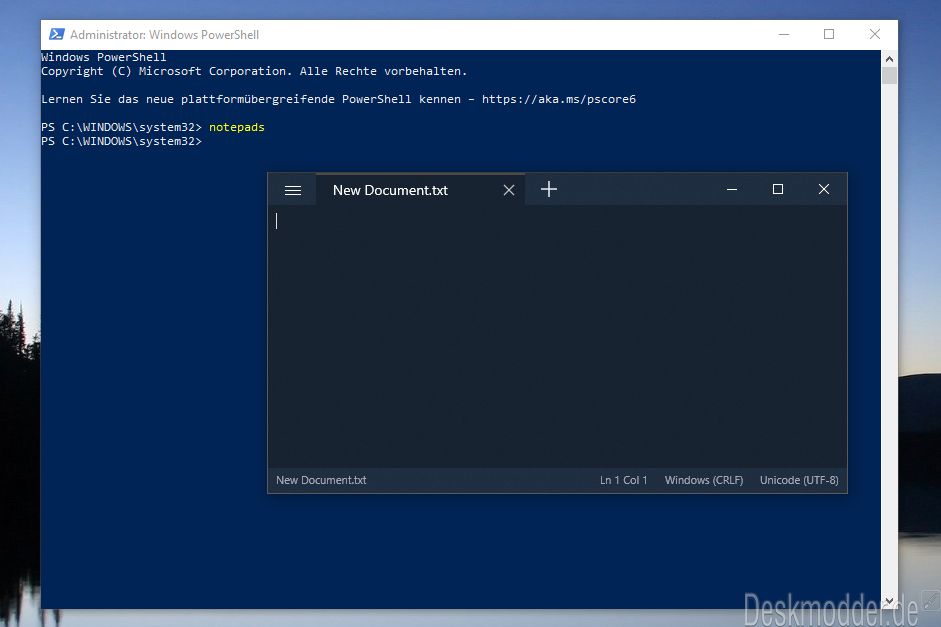Screen dimensions: 941x627
Task: Open the Notepads hamburger menu
Action: (293, 190)
